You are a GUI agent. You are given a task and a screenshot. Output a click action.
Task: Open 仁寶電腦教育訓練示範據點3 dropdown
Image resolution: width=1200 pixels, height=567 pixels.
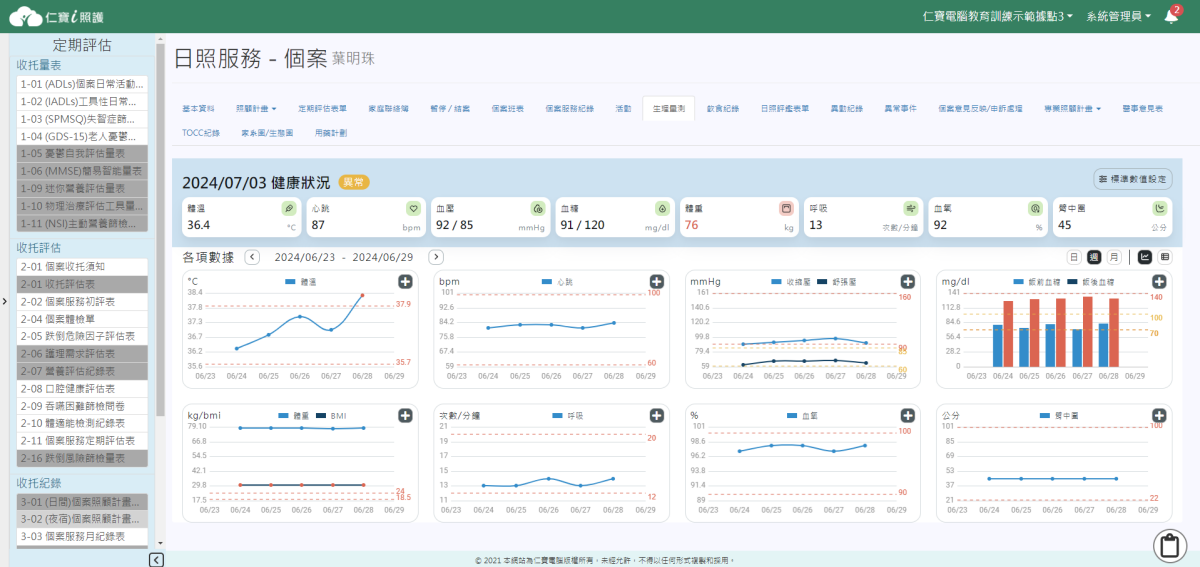click(x=997, y=16)
